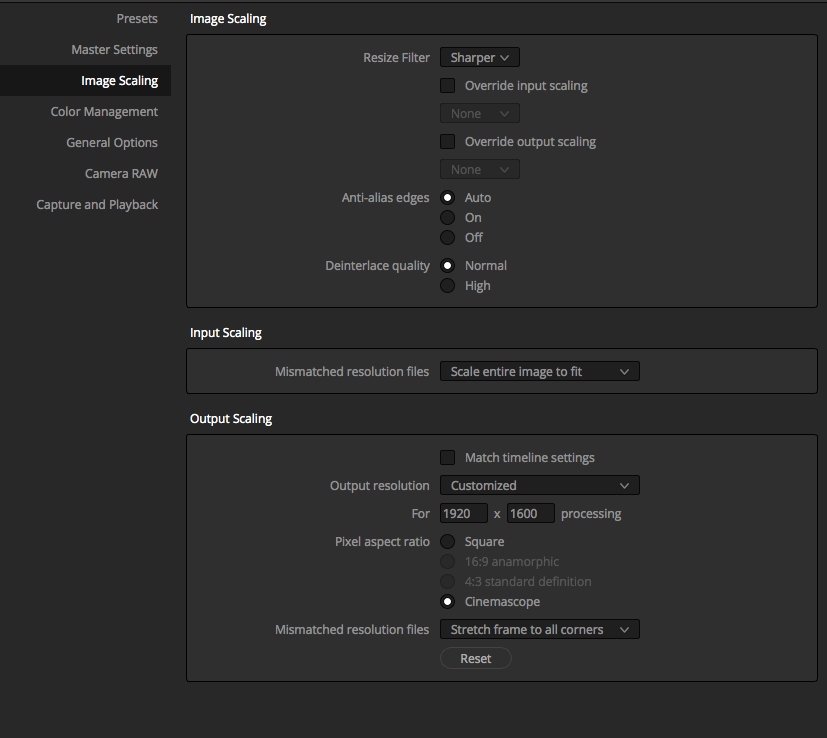Open Capture and Playback section
The width and height of the screenshot is (827, 738).
point(97,205)
